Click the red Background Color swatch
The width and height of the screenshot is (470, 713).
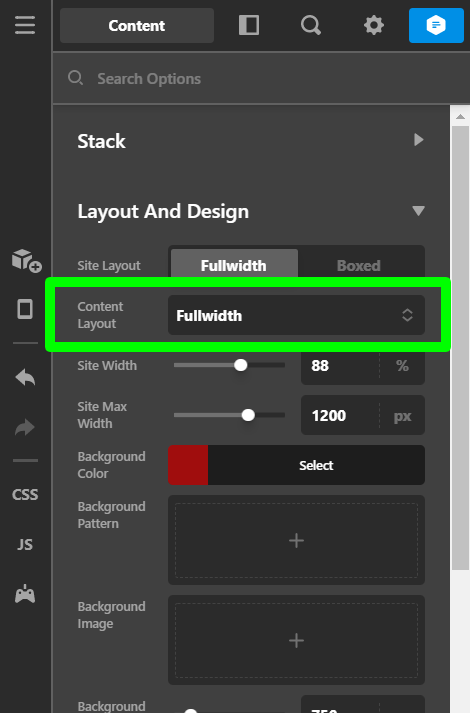tap(188, 465)
